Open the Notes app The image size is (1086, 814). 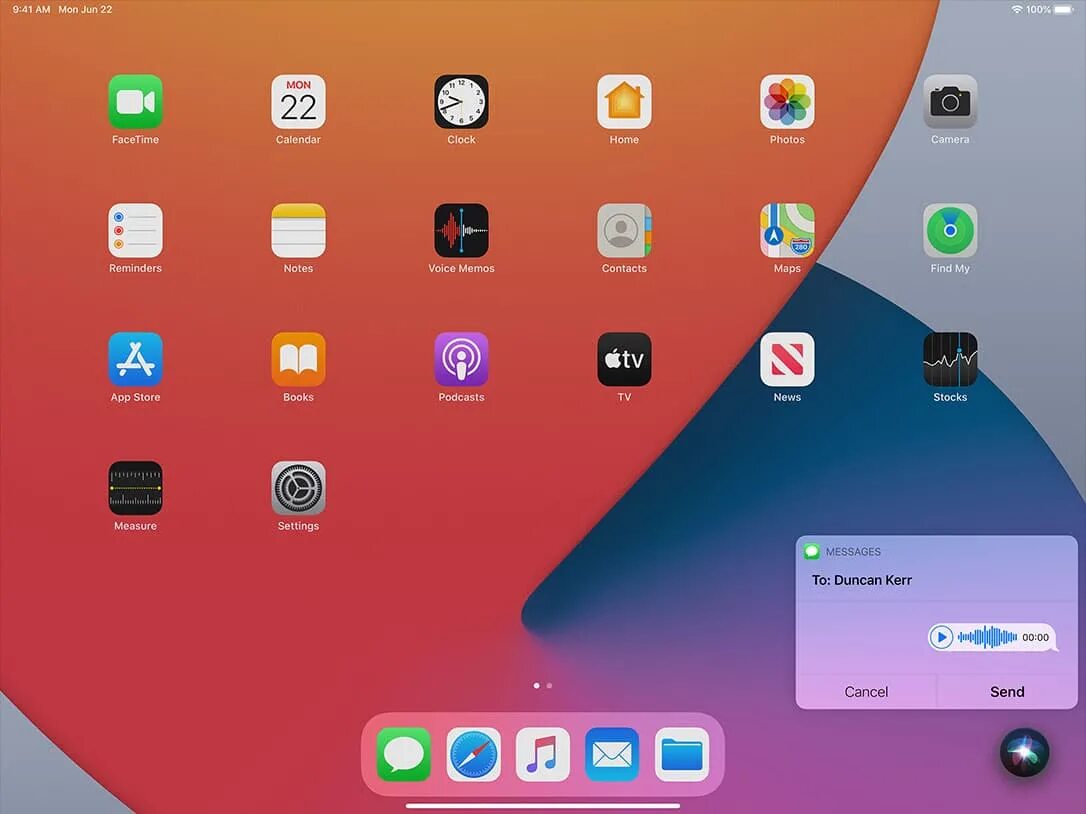298,231
